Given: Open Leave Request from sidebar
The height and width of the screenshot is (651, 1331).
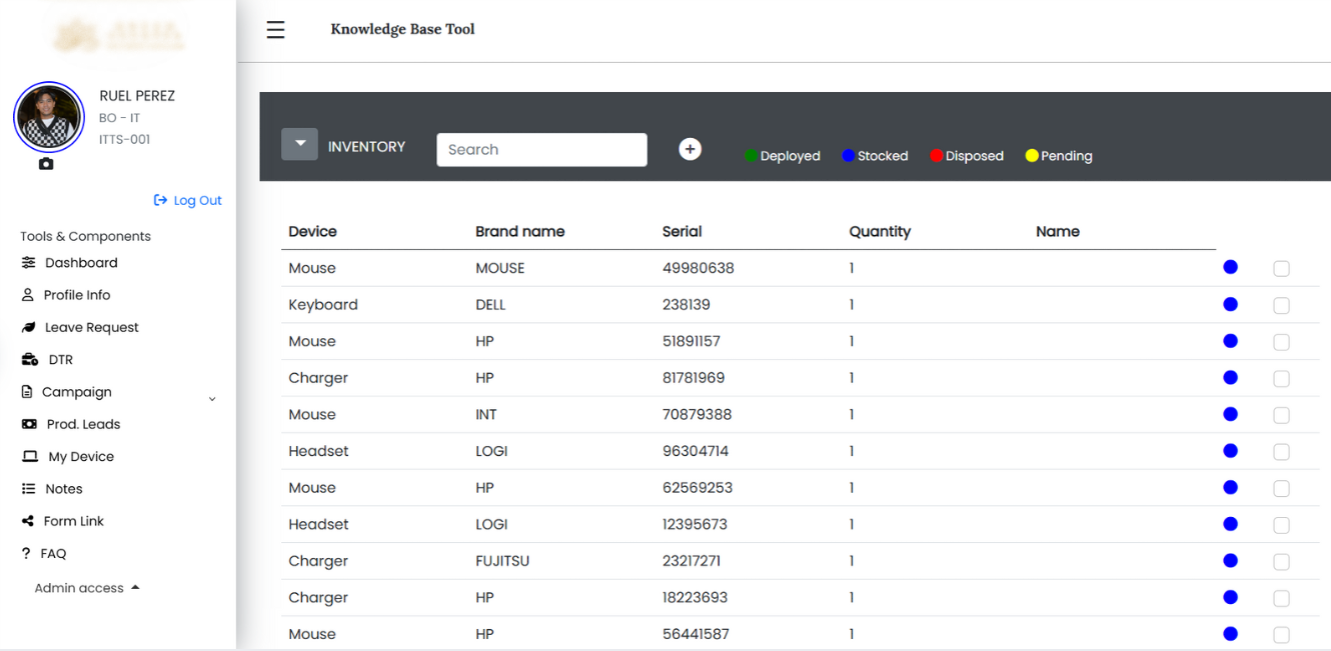Looking at the screenshot, I should [x=91, y=328].
